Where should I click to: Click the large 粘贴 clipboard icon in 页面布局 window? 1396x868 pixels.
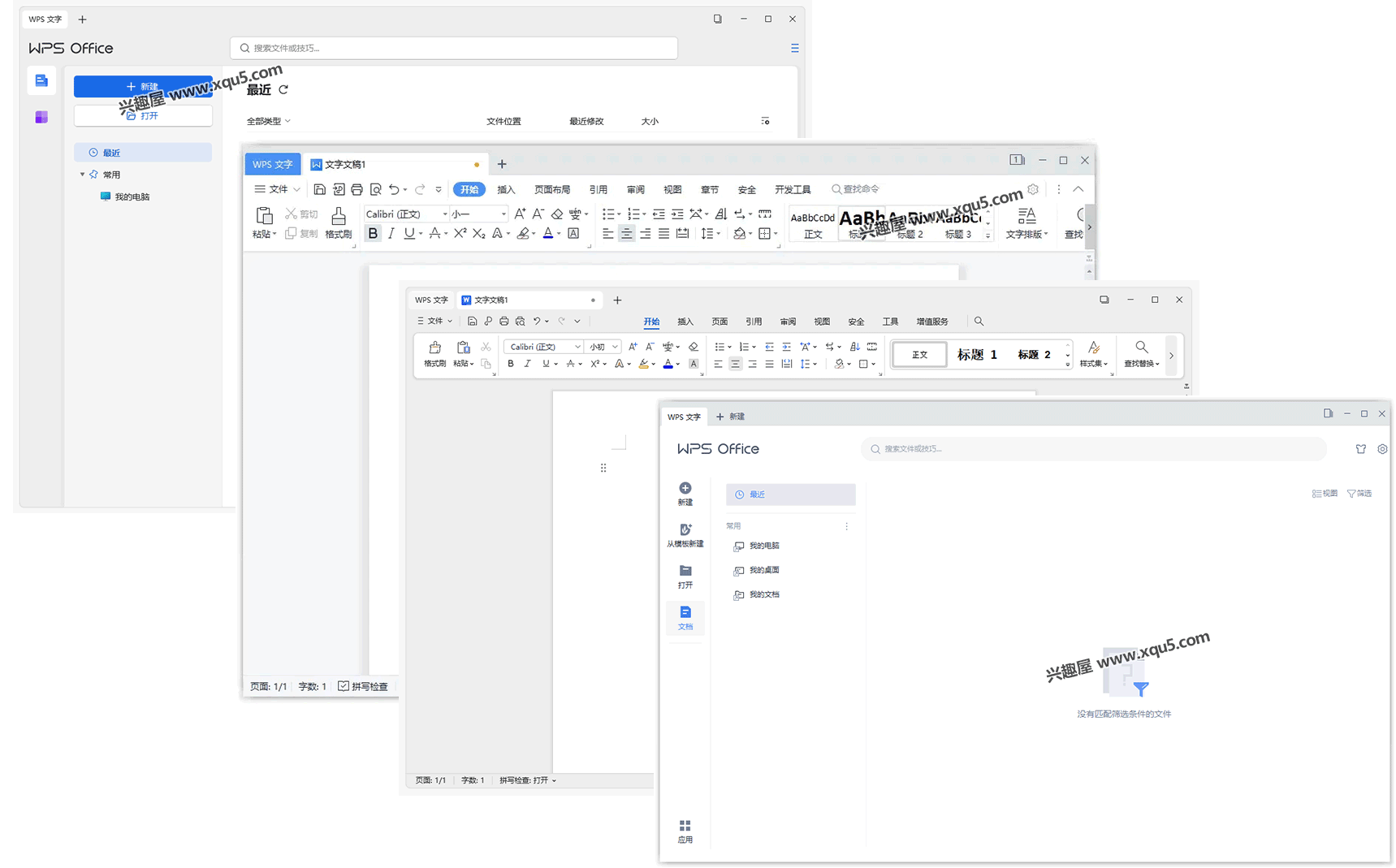point(264,216)
